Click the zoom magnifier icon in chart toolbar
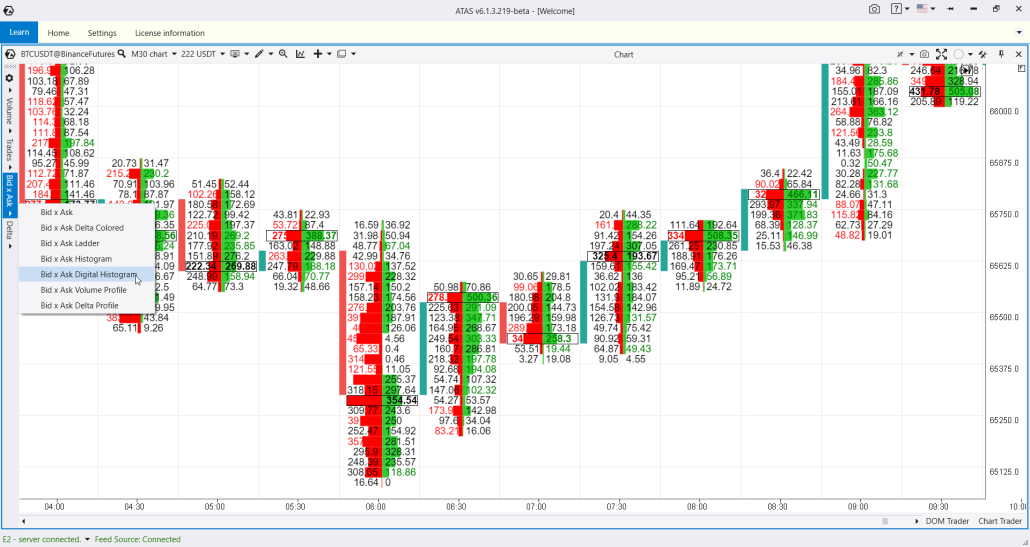Screen dimensions: 1030x547 tap(283, 54)
